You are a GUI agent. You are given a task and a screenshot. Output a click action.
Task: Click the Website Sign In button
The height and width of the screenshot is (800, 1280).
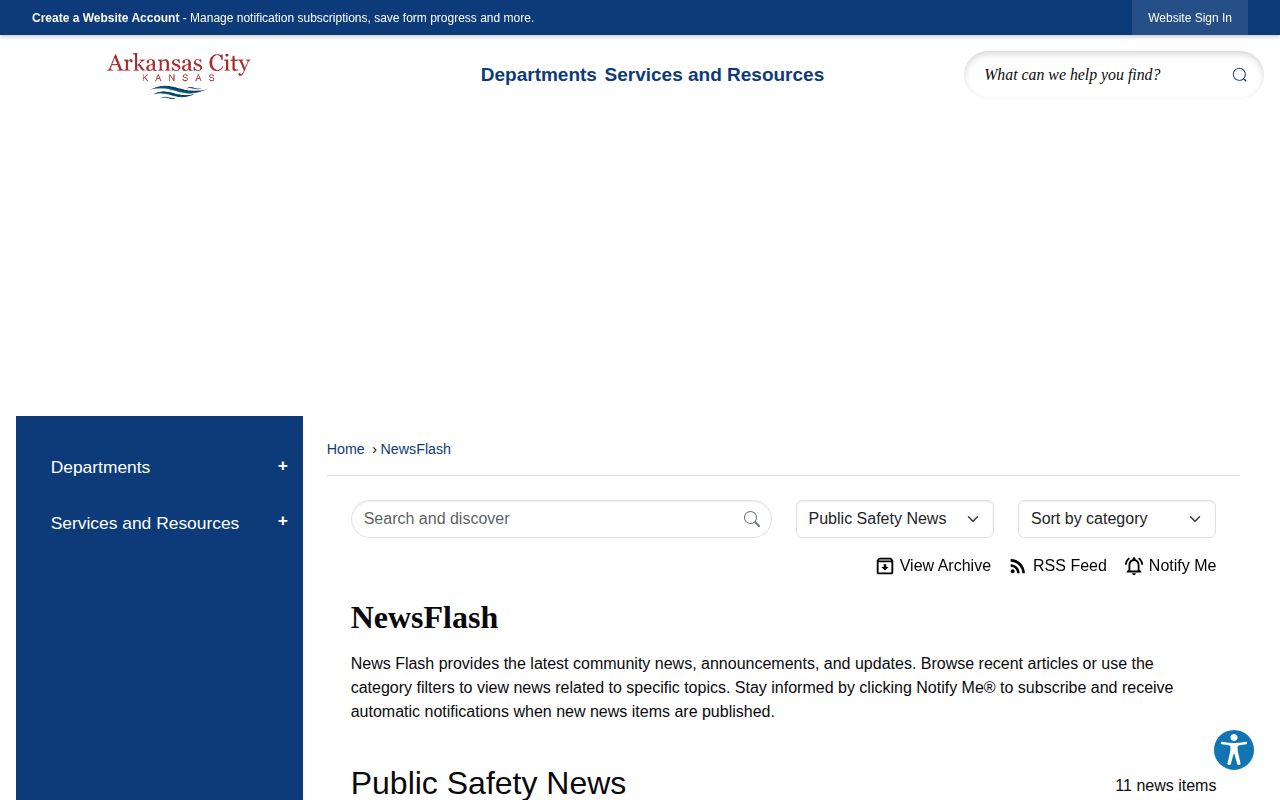click(1190, 18)
